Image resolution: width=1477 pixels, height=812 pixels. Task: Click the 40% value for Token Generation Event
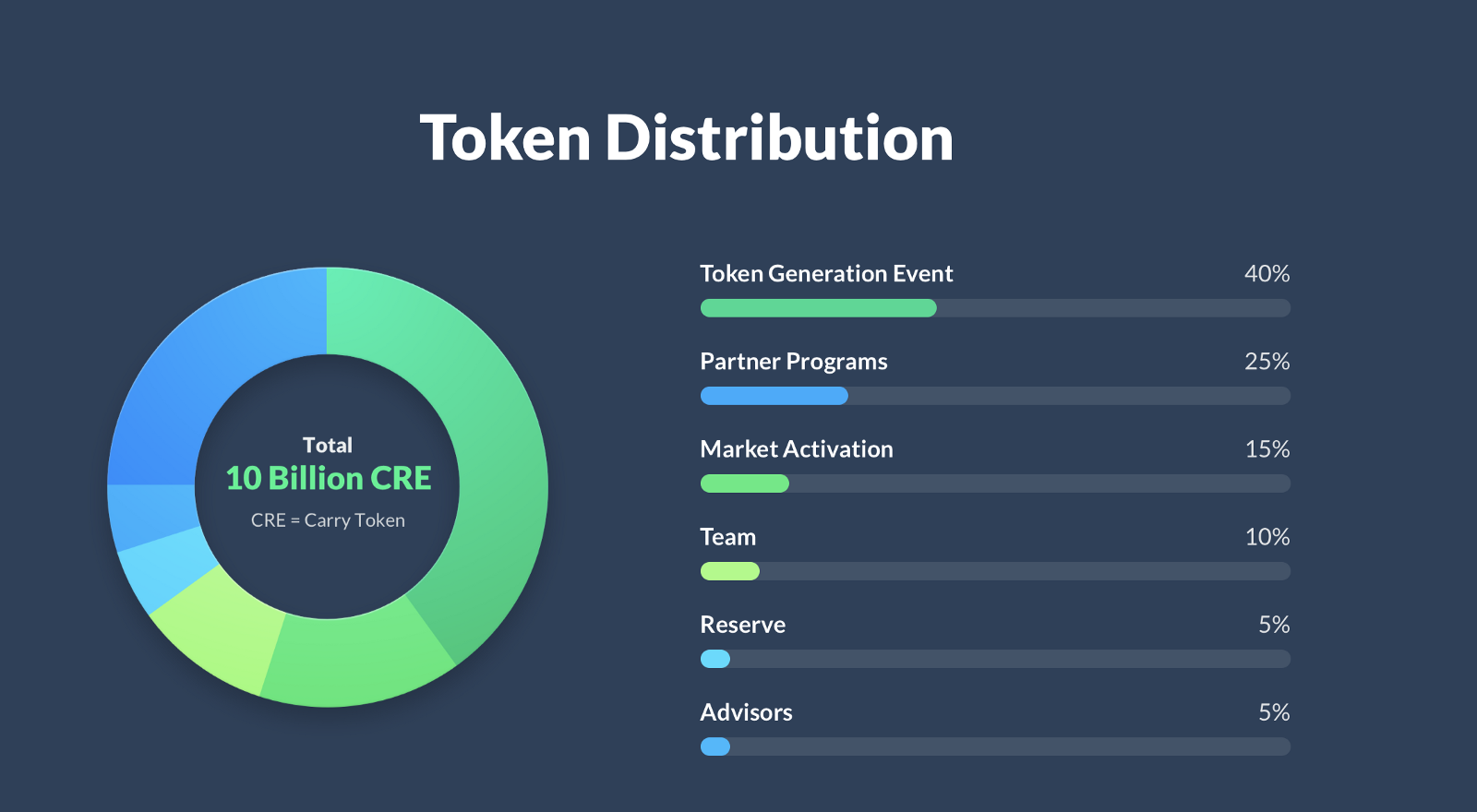[x=1267, y=274]
